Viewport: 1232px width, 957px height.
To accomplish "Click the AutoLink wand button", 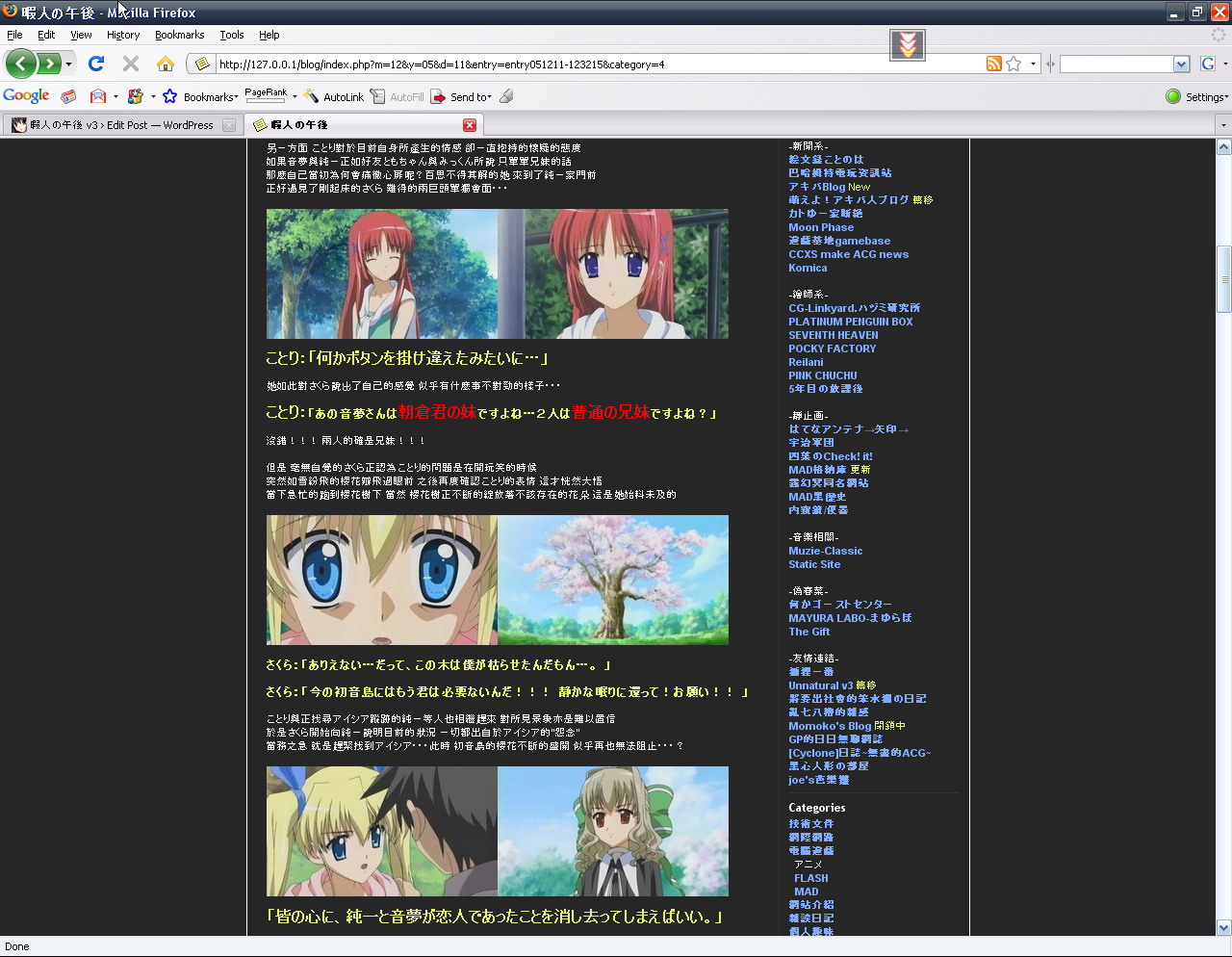I will click(x=333, y=96).
